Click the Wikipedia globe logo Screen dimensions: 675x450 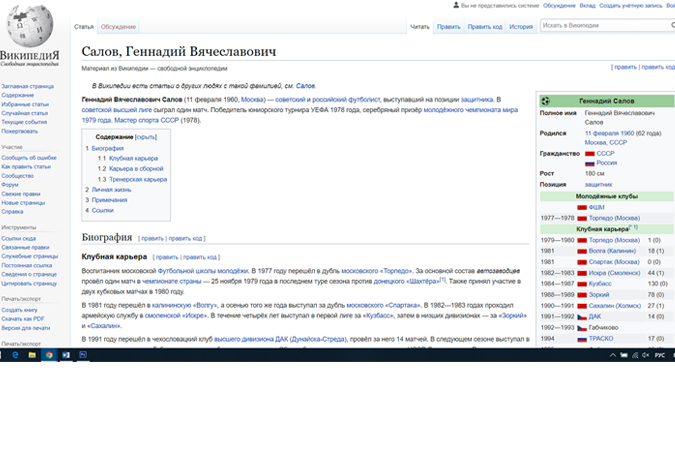(x=28, y=28)
